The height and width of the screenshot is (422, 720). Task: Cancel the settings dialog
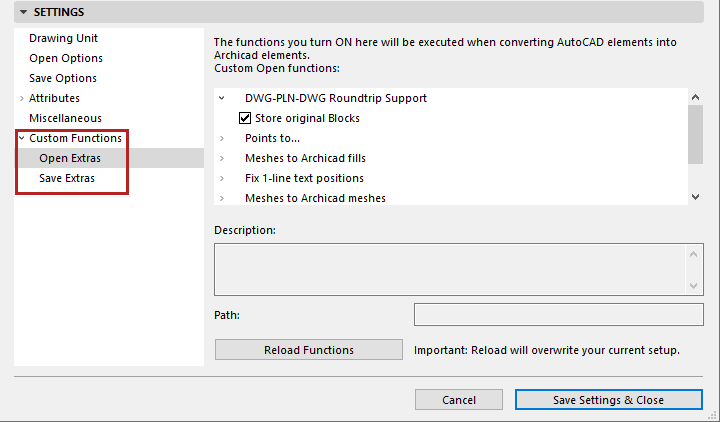459,400
